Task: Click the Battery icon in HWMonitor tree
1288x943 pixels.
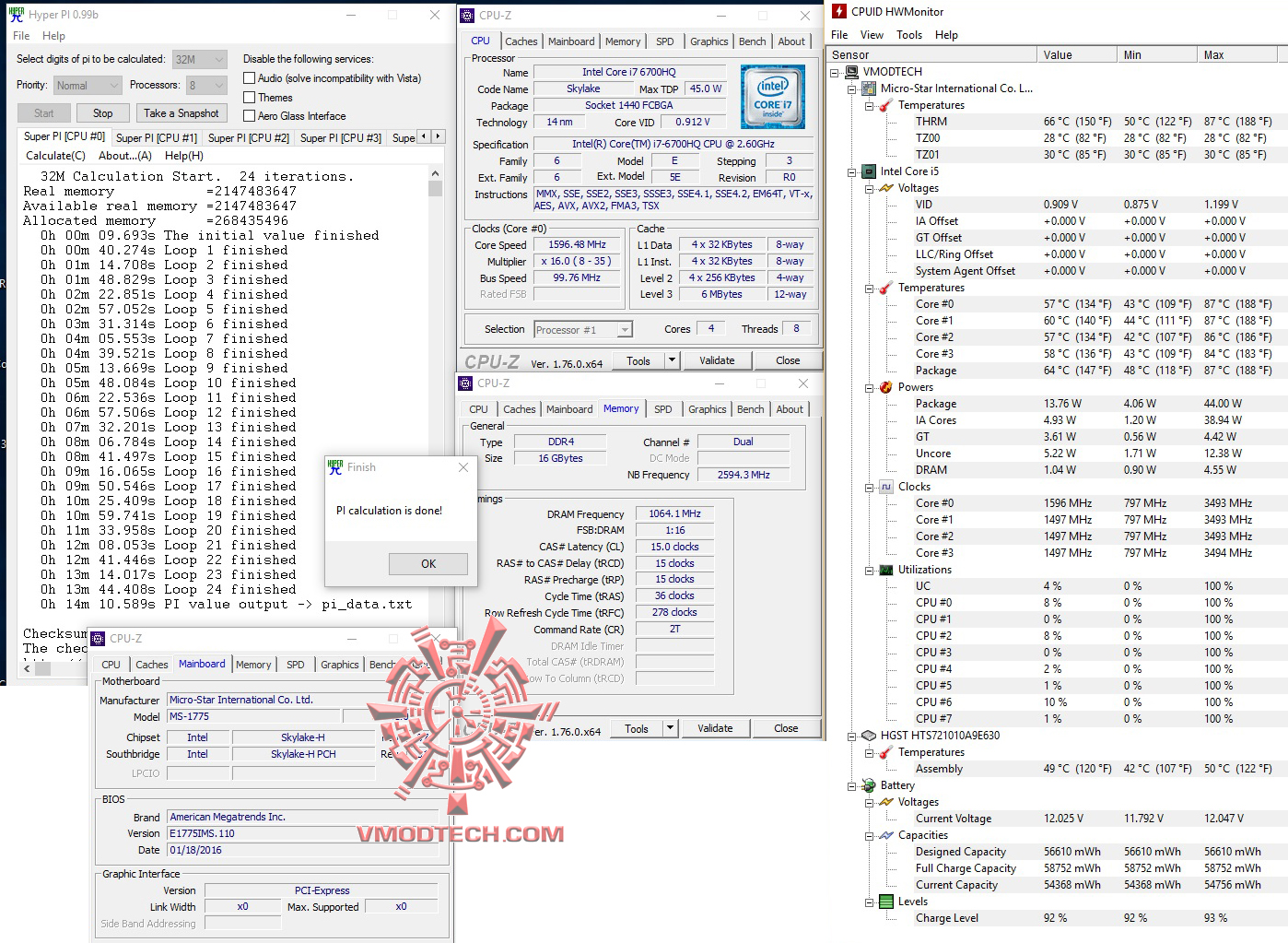Action: click(x=869, y=785)
